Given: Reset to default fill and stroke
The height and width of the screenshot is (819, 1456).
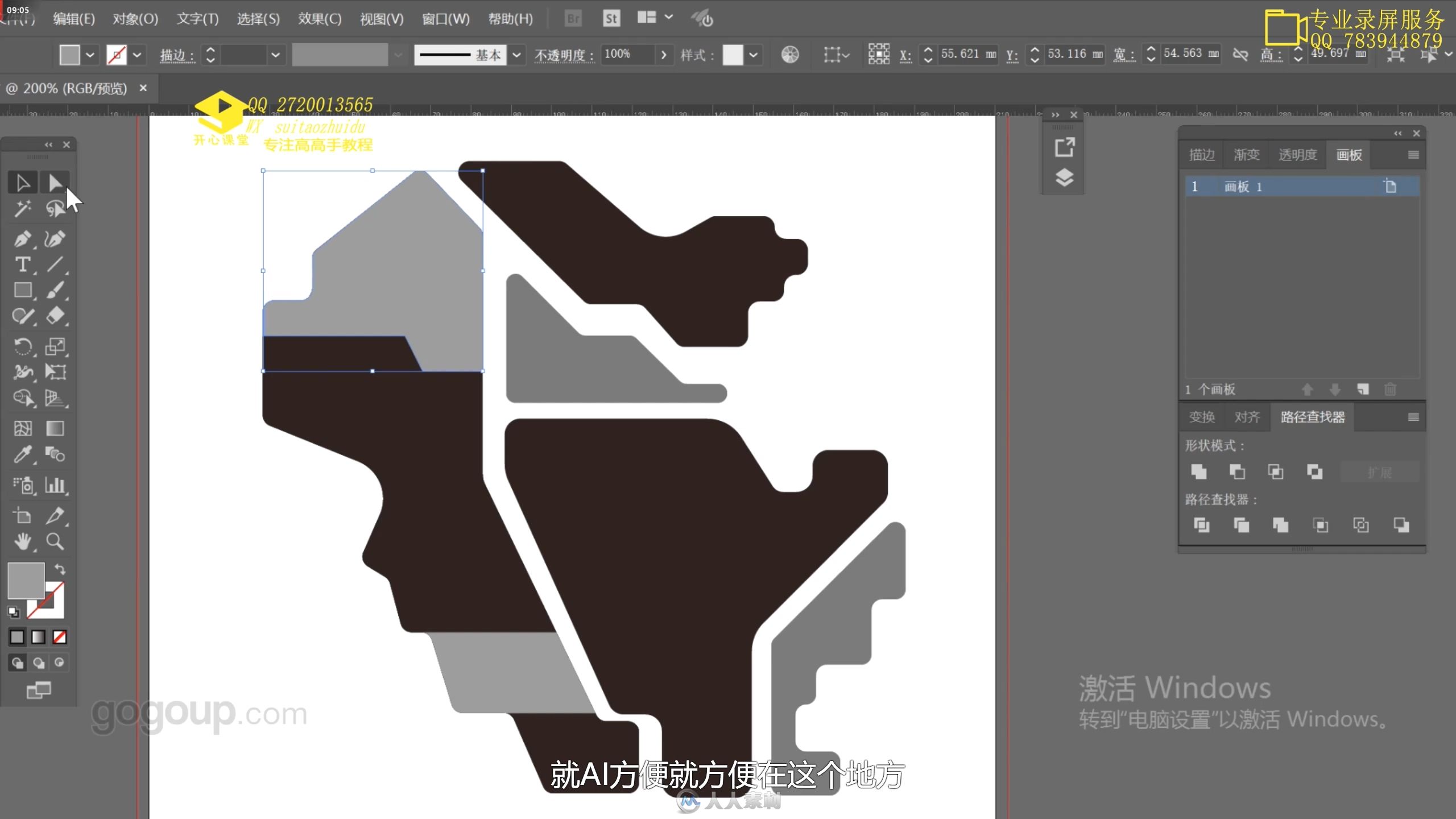Looking at the screenshot, I should [x=13, y=612].
